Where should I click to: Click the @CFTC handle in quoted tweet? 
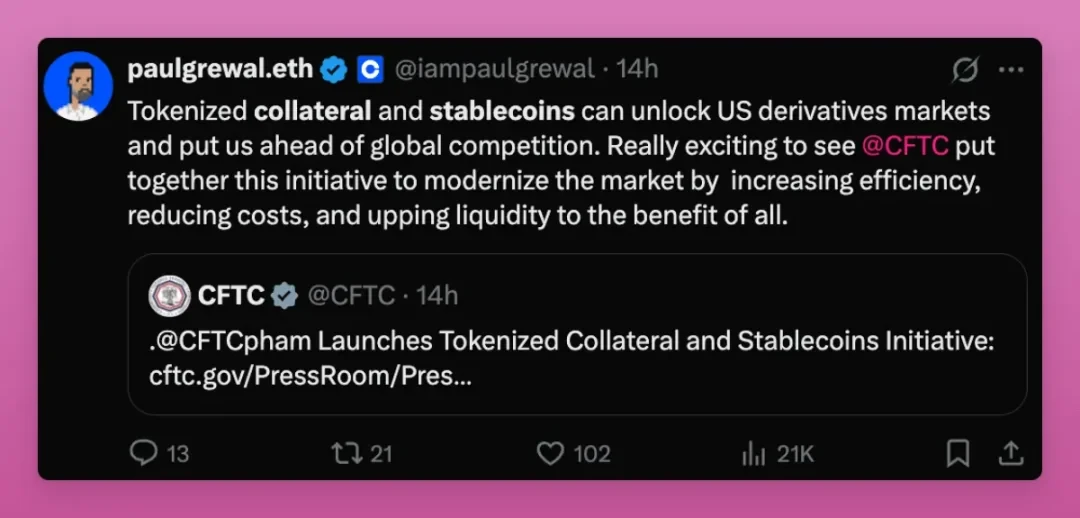coord(351,295)
